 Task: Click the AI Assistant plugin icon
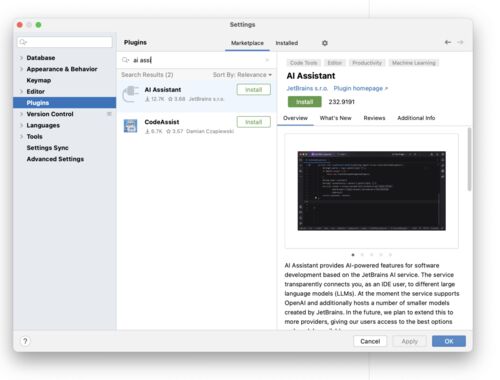coord(130,94)
